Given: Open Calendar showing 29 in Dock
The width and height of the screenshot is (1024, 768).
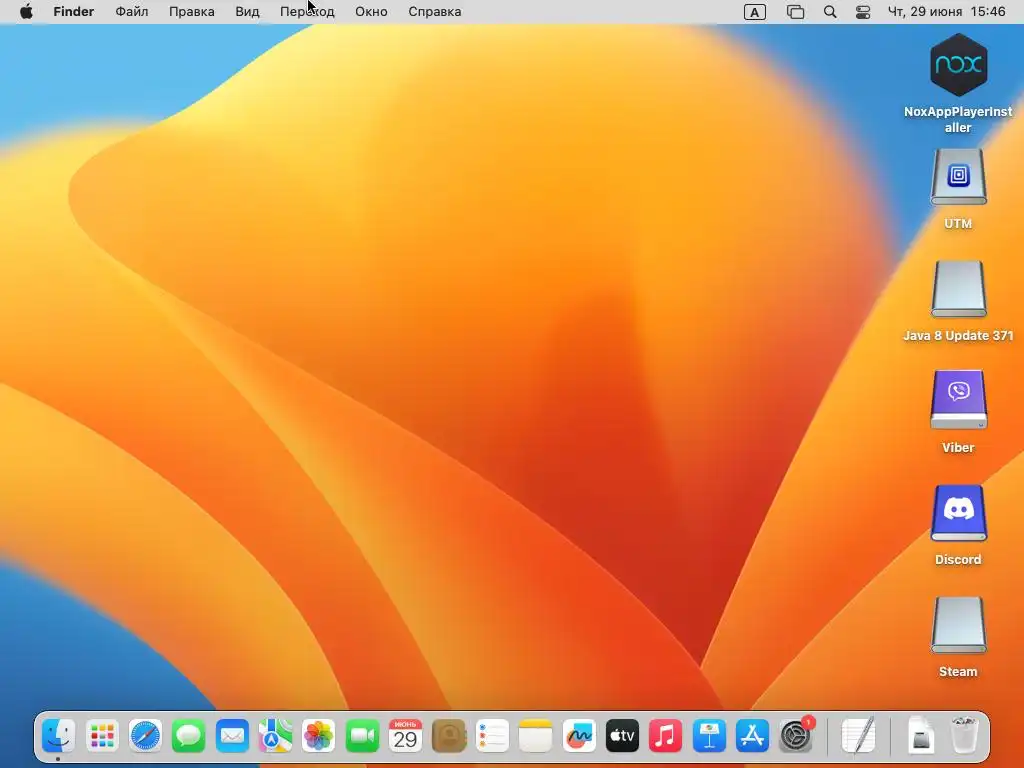Looking at the screenshot, I should coord(405,737).
